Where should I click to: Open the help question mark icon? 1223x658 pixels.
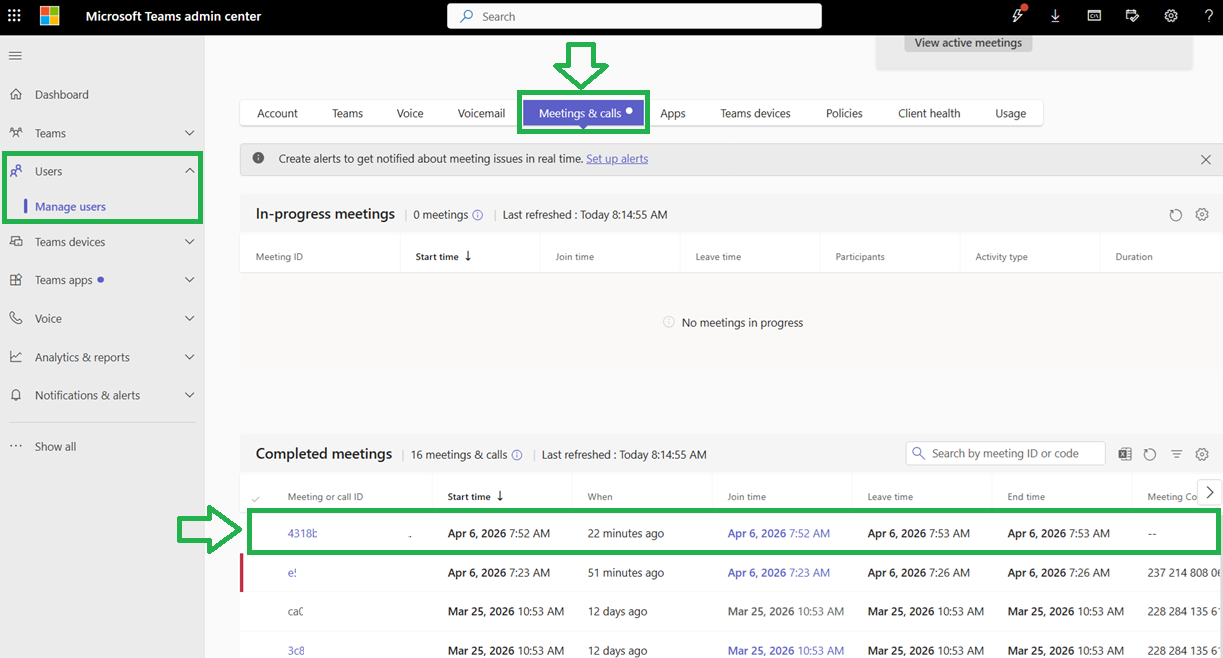(1208, 16)
